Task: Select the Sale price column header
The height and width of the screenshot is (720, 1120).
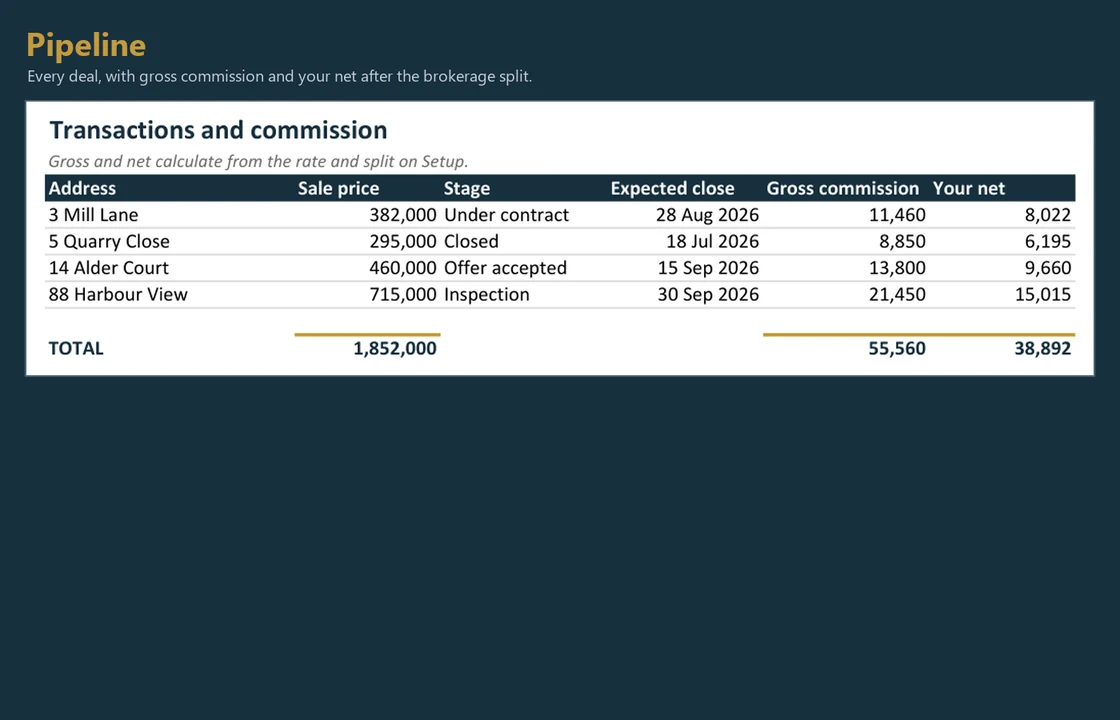Action: pos(339,189)
